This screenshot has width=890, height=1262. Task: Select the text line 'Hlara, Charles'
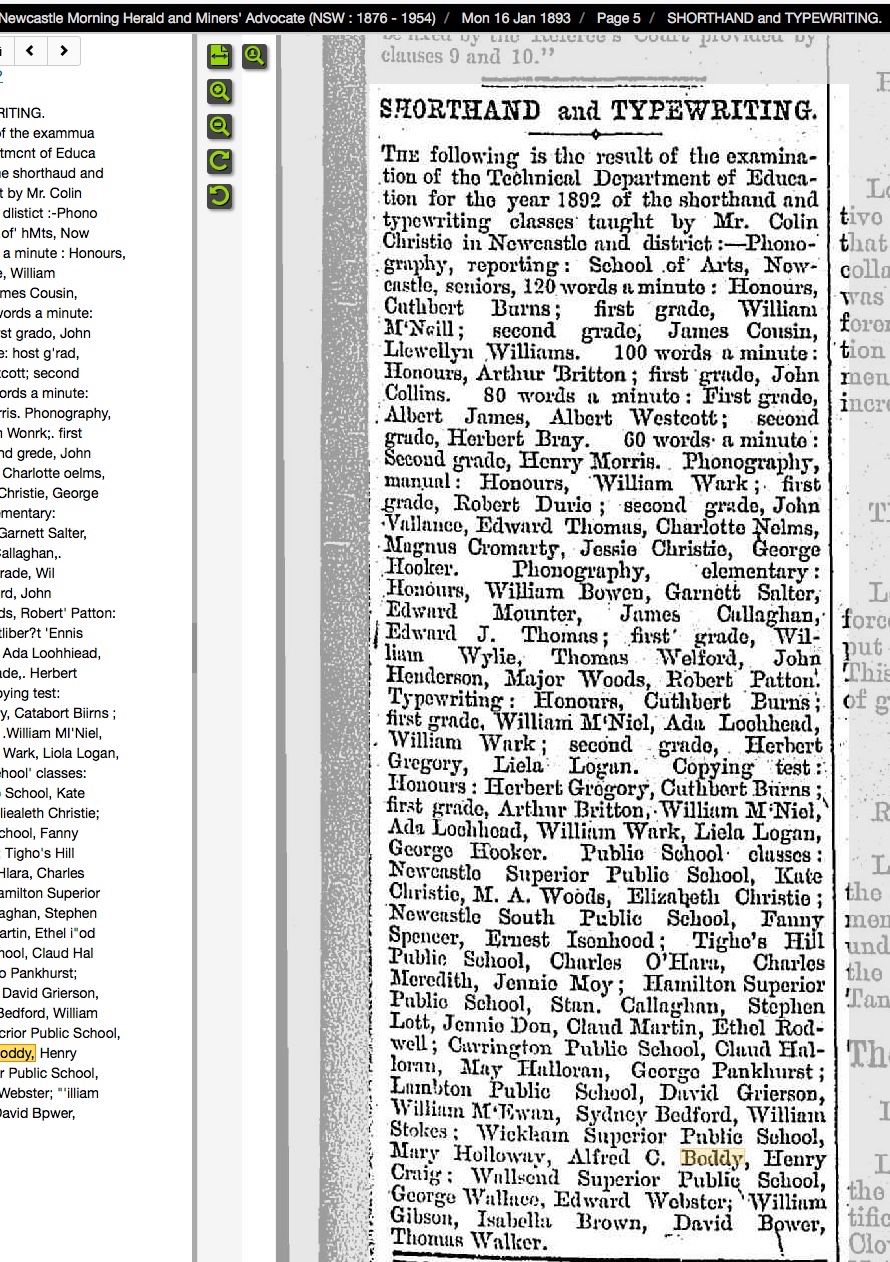pyautogui.click(x=42, y=873)
